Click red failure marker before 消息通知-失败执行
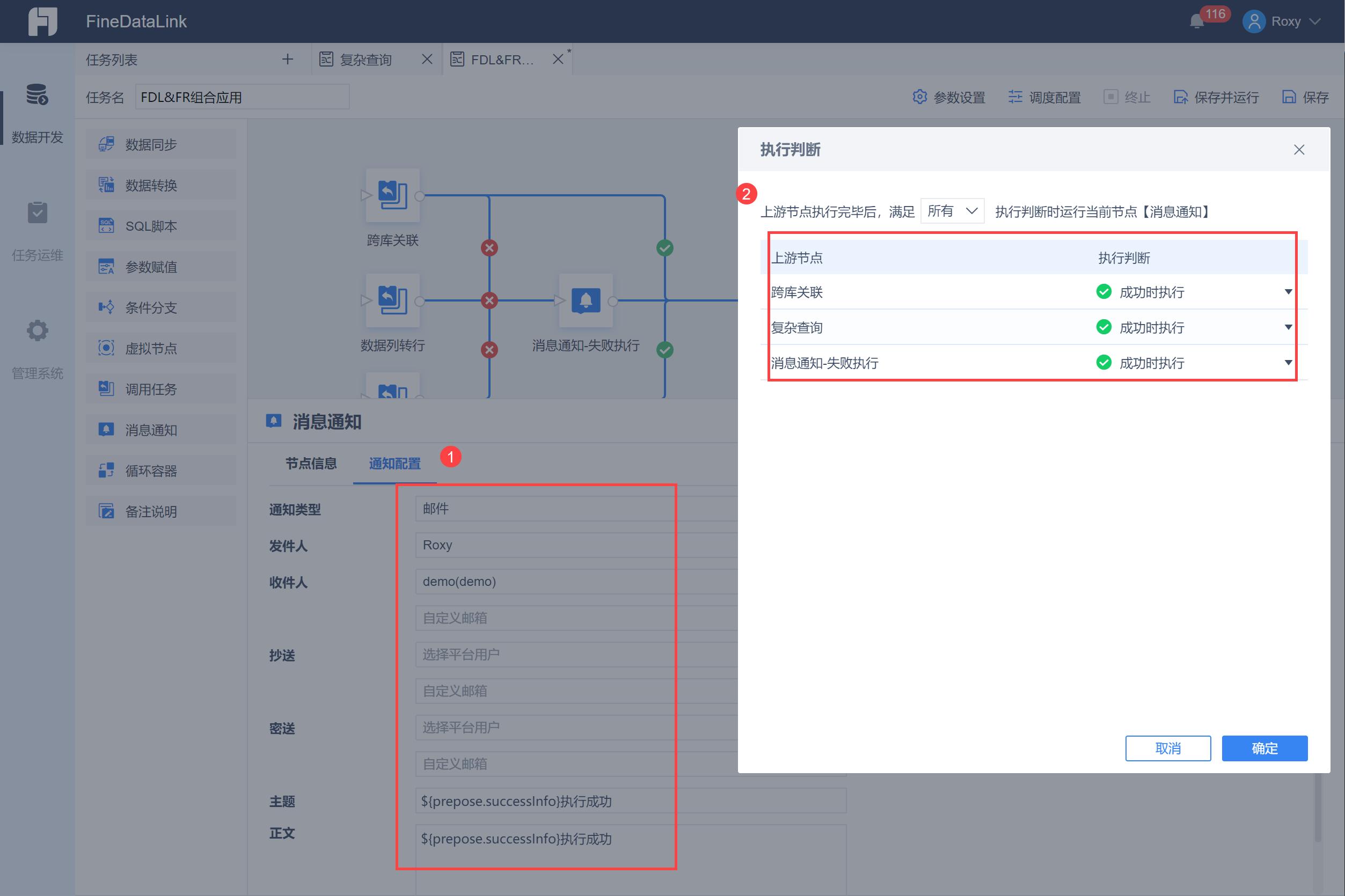This screenshot has width=1345, height=896. click(489, 300)
